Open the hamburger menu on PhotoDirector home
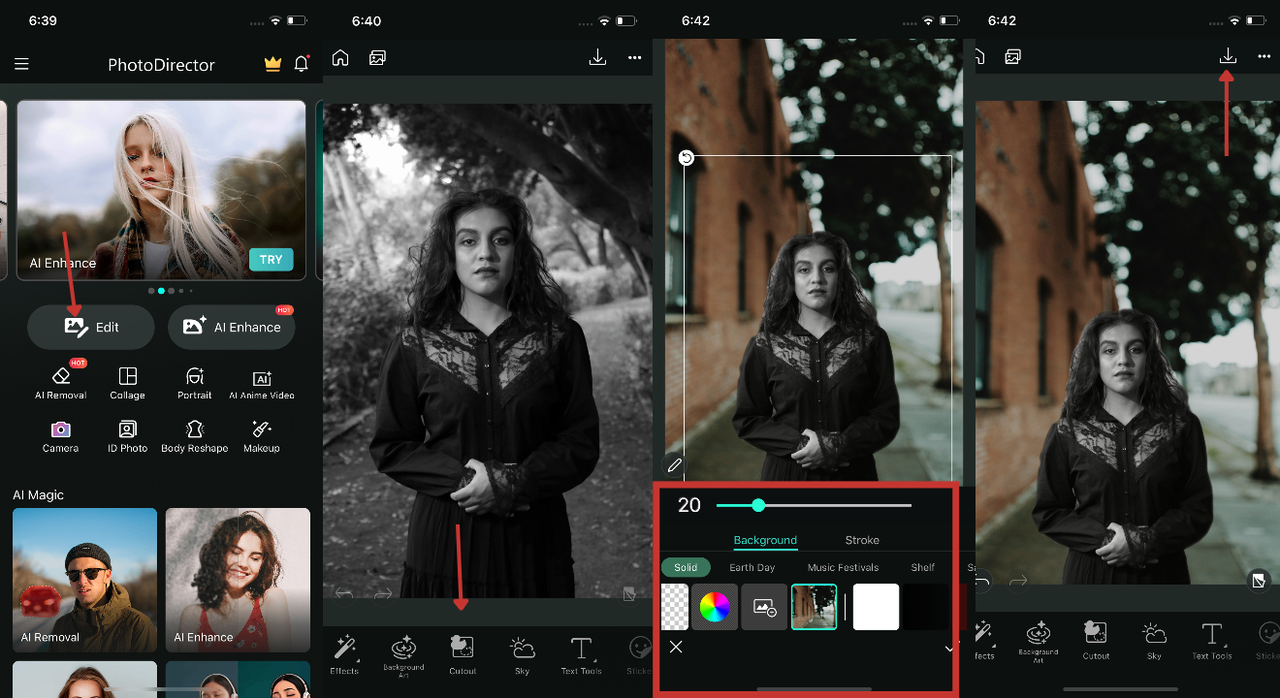The width and height of the screenshot is (1280, 698). (x=21, y=64)
